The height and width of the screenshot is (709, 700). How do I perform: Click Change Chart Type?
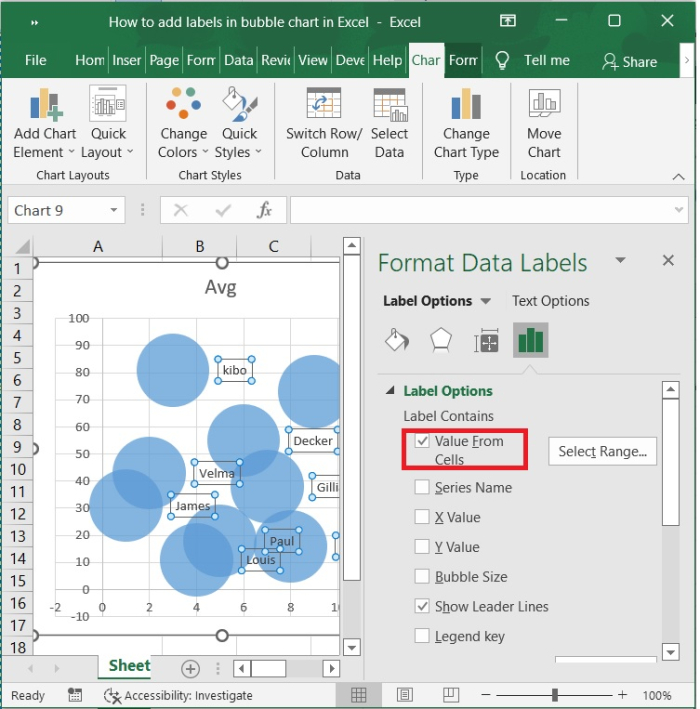tap(466, 123)
